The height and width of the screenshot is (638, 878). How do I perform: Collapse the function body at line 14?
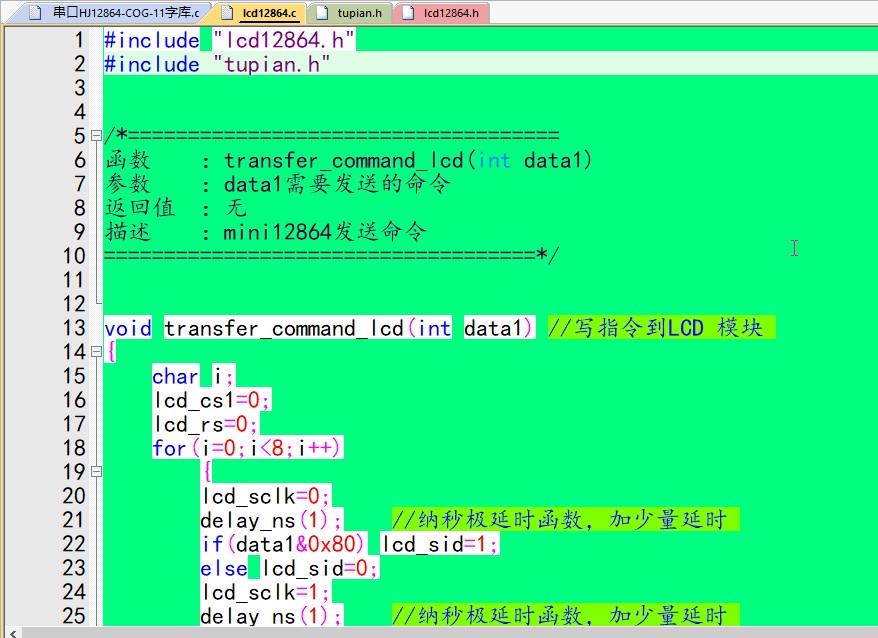pyautogui.click(x=96, y=352)
